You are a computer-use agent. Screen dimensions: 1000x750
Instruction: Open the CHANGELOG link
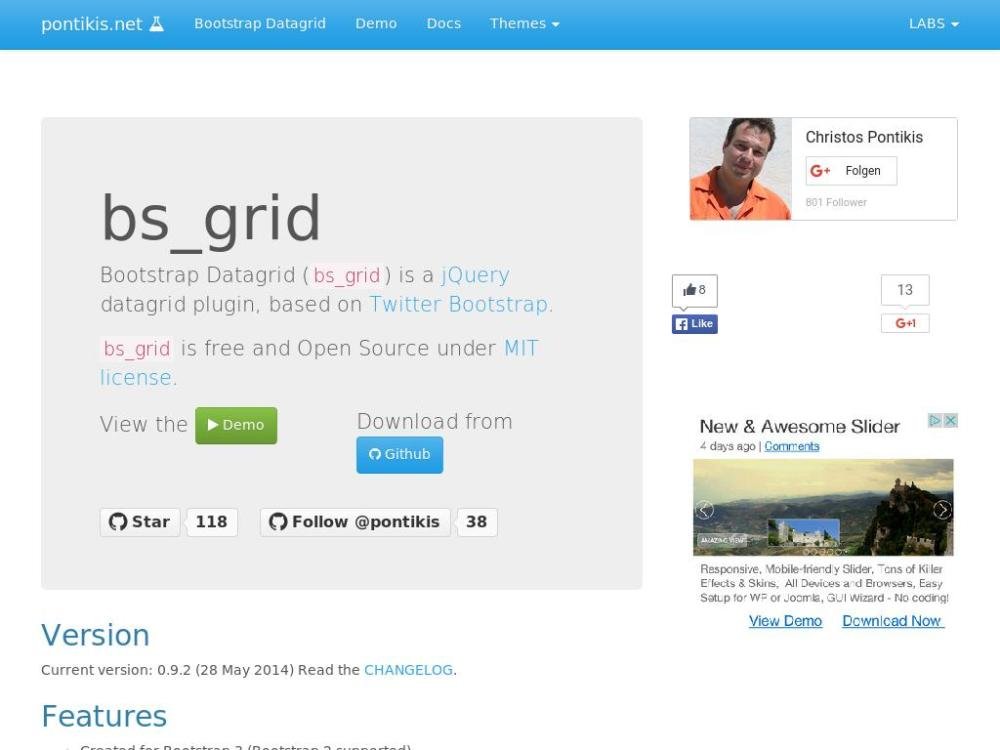coord(408,670)
